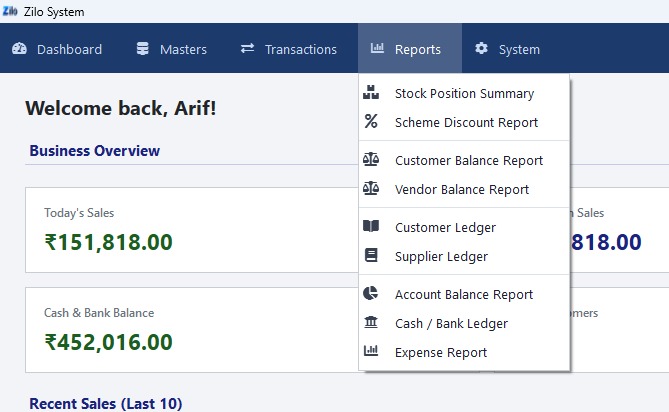Choose Cash / Bank Ledger

point(464,323)
